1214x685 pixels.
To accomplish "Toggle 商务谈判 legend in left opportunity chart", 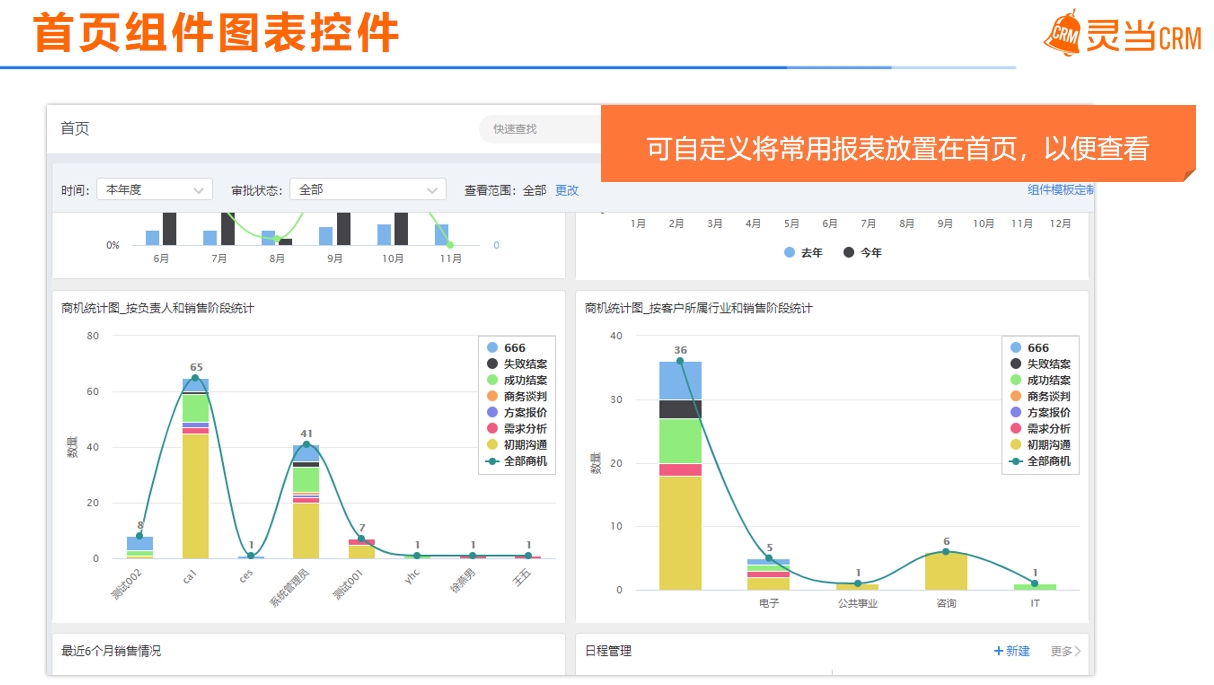I will (516, 396).
